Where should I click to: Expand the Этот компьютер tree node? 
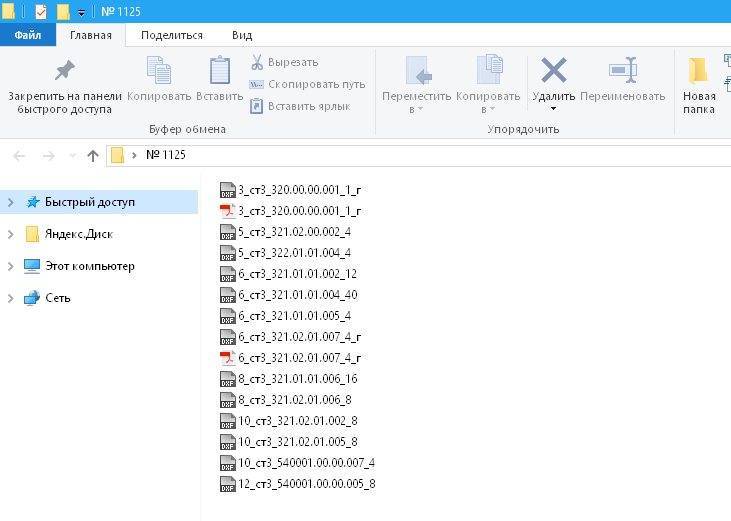click(x=11, y=266)
